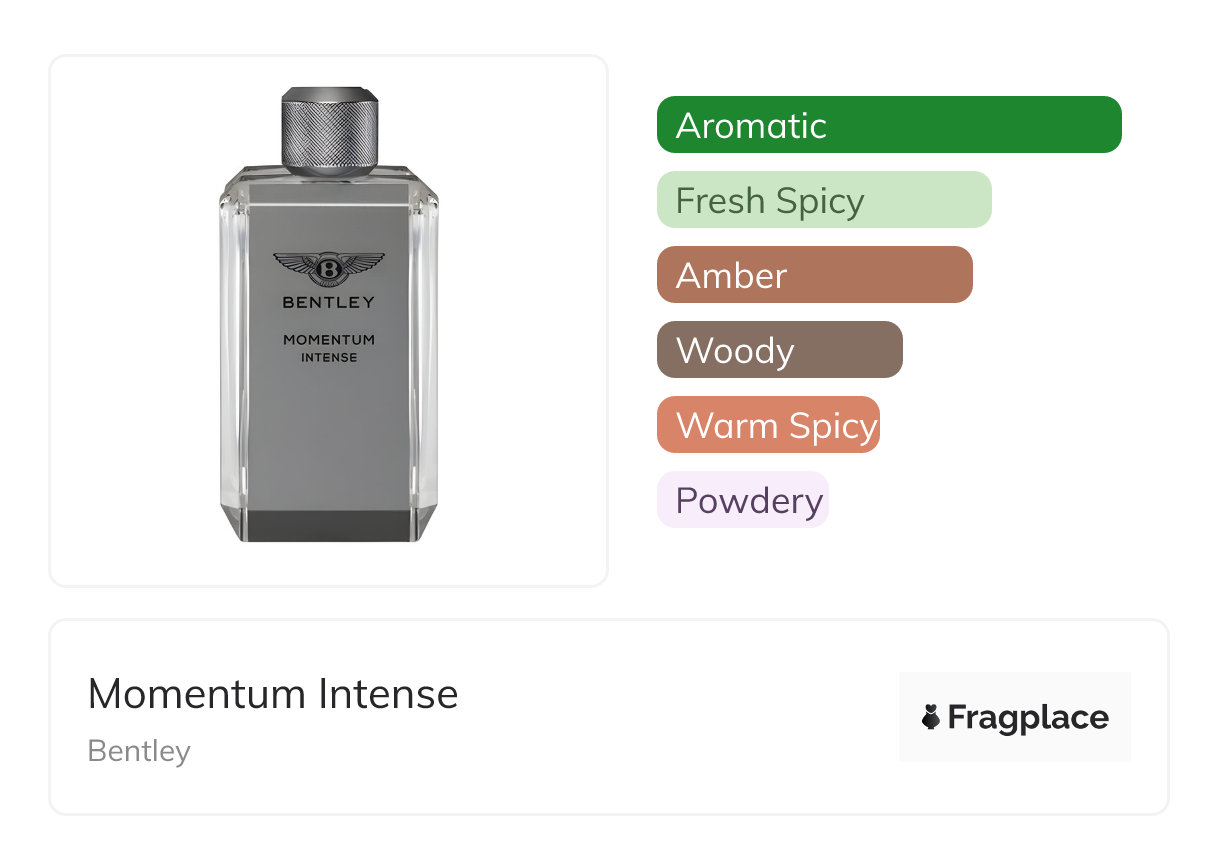The width and height of the screenshot is (1218, 864).
Task: Open the Momentum Intense title link
Action: click(273, 694)
